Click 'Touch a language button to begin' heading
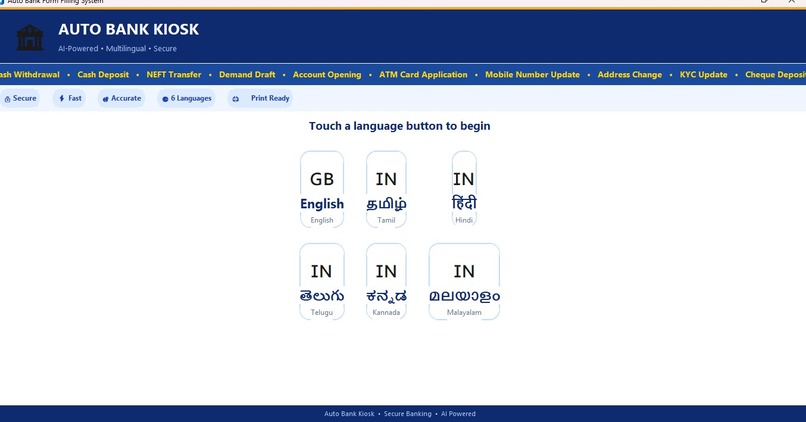 click(x=399, y=126)
